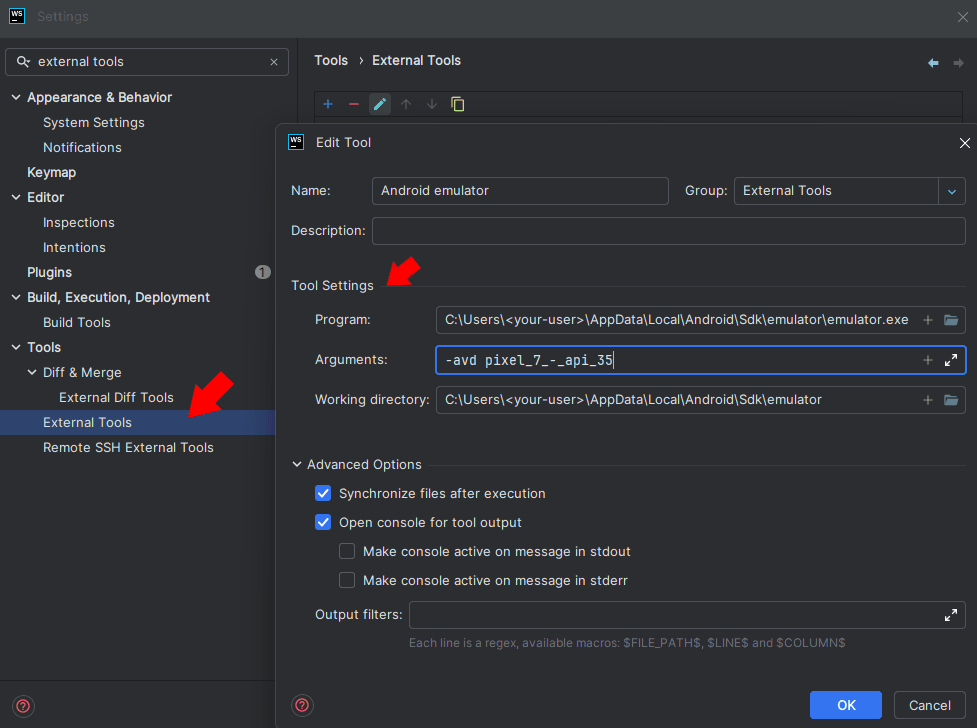Disable Synchronize files after execution
This screenshot has width=977, height=728.
pos(323,493)
